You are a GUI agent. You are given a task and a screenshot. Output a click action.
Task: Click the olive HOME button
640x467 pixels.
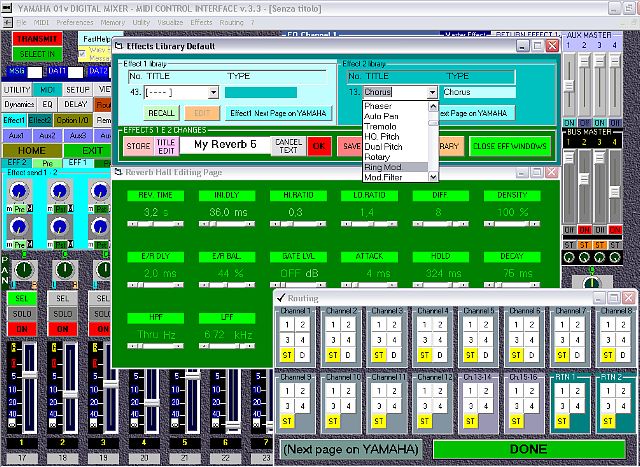click(32, 151)
